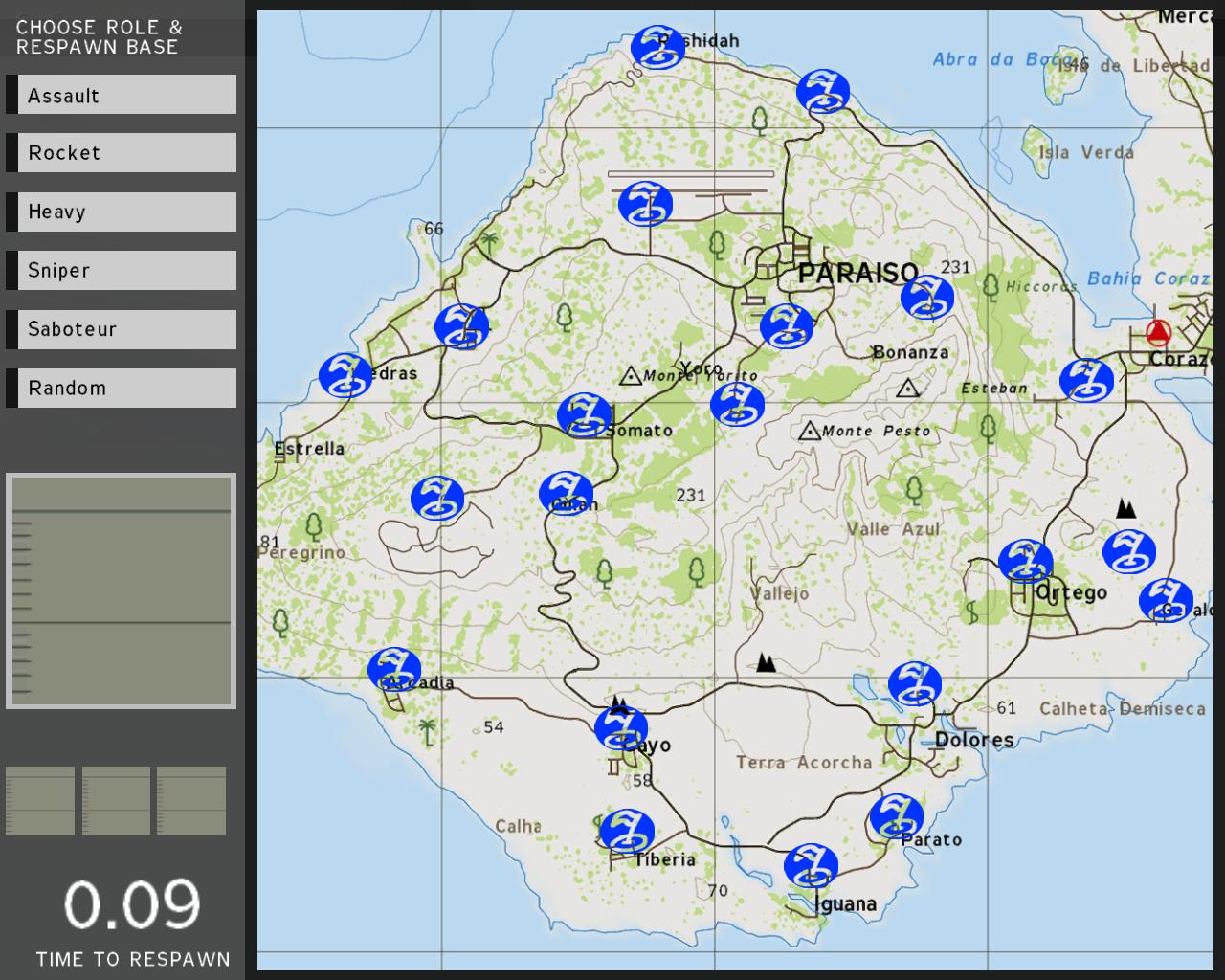Click the Bonanza label on the map
This screenshot has width=1225, height=980.
(910, 352)
